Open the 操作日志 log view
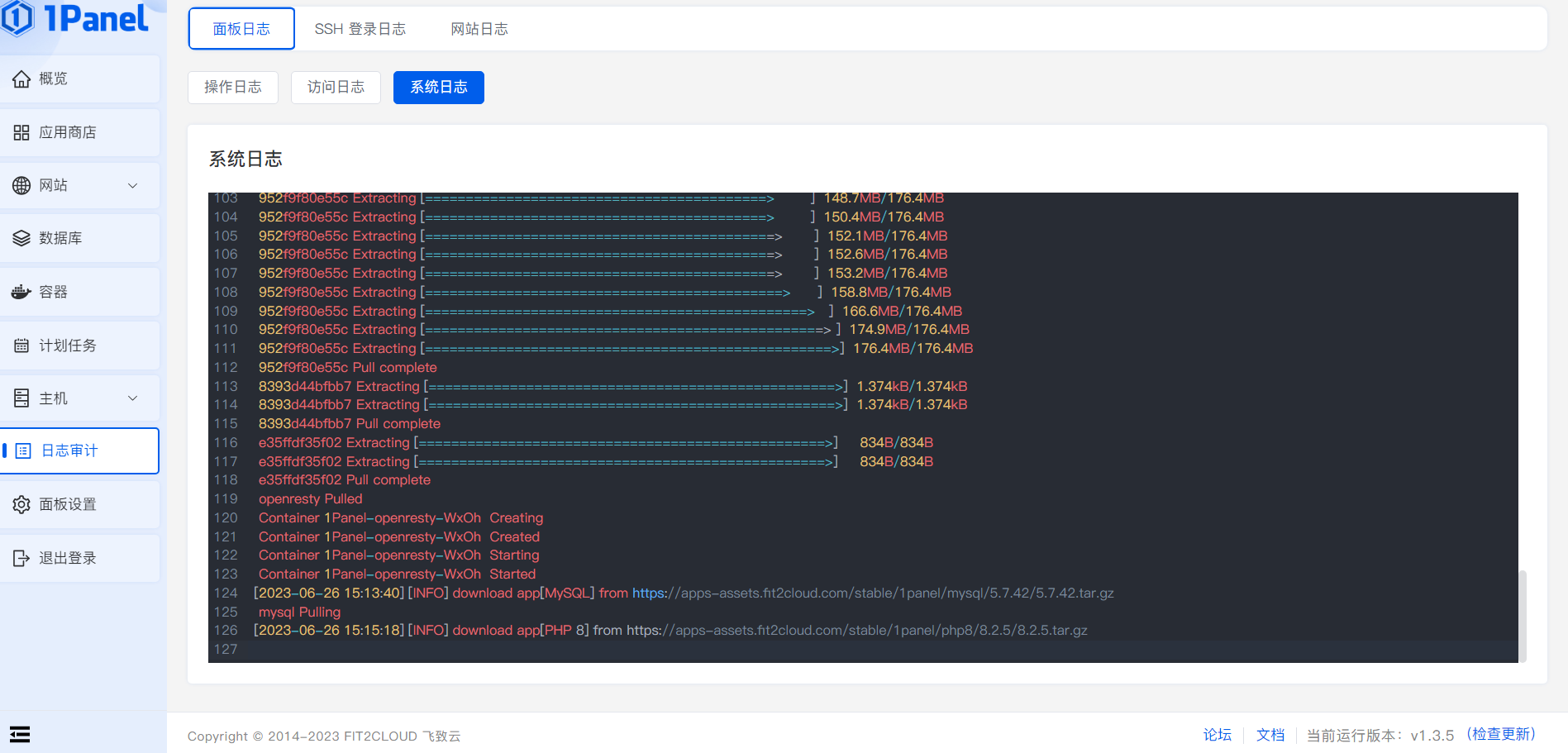 232,87
